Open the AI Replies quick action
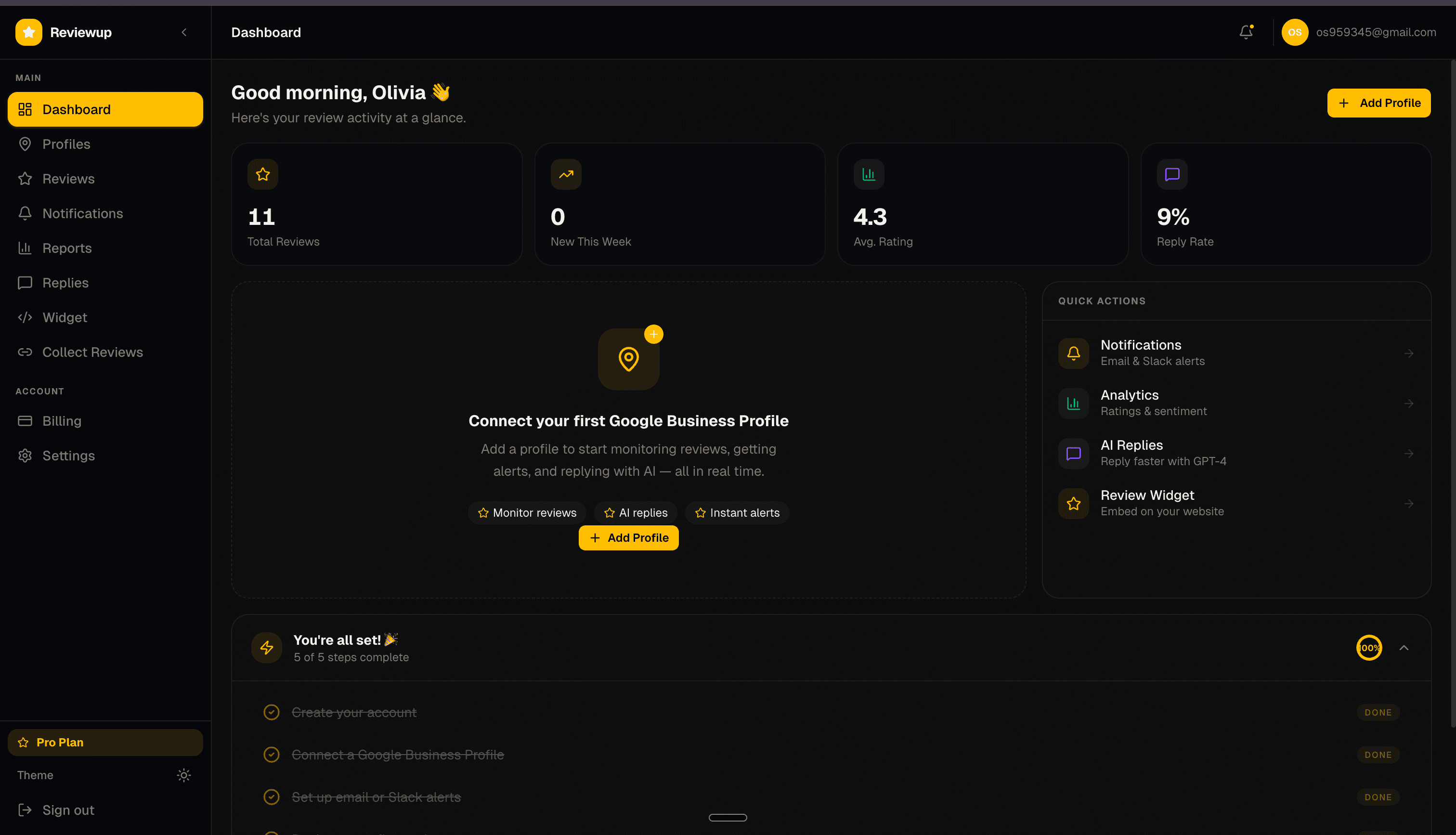The image size is (1456, 835). tap(1235, 453)
